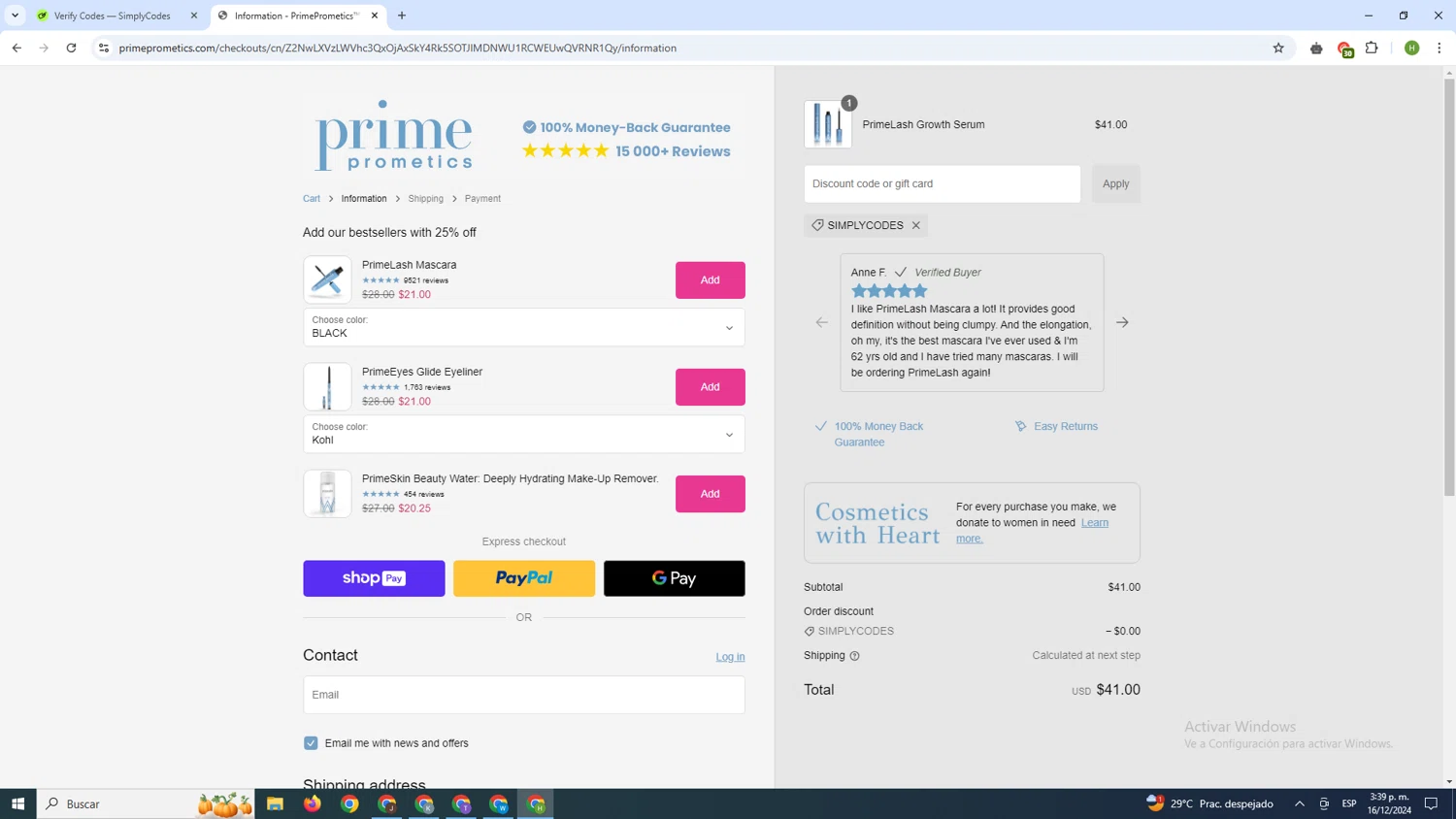Click PrimeEyes Glide Eyeliner thumbnail
Image resolution: width=1456 pixels, height=819 pixels.
tap(327, 386)
